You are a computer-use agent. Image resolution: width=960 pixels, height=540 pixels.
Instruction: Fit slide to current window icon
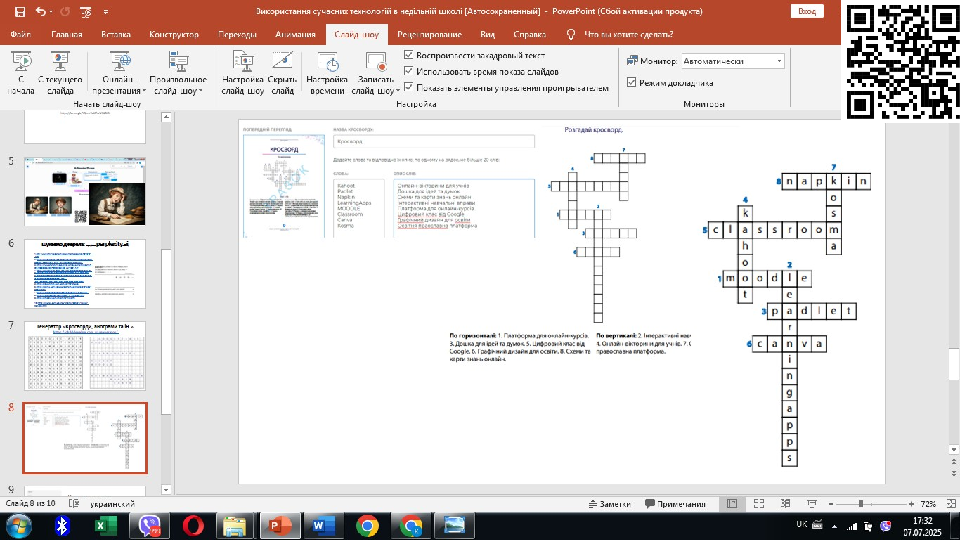click(x=951, y=504)
